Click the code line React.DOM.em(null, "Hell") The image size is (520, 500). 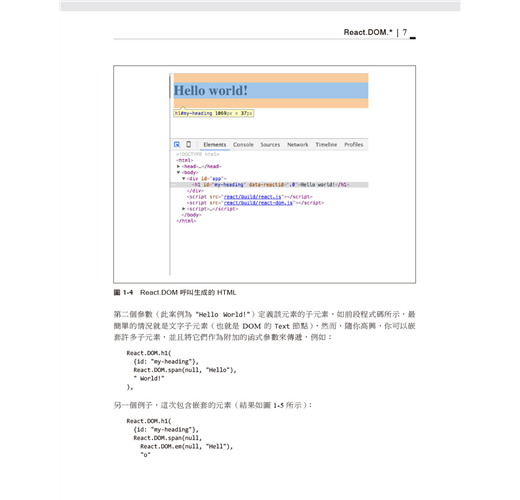(x=187, y=446)
